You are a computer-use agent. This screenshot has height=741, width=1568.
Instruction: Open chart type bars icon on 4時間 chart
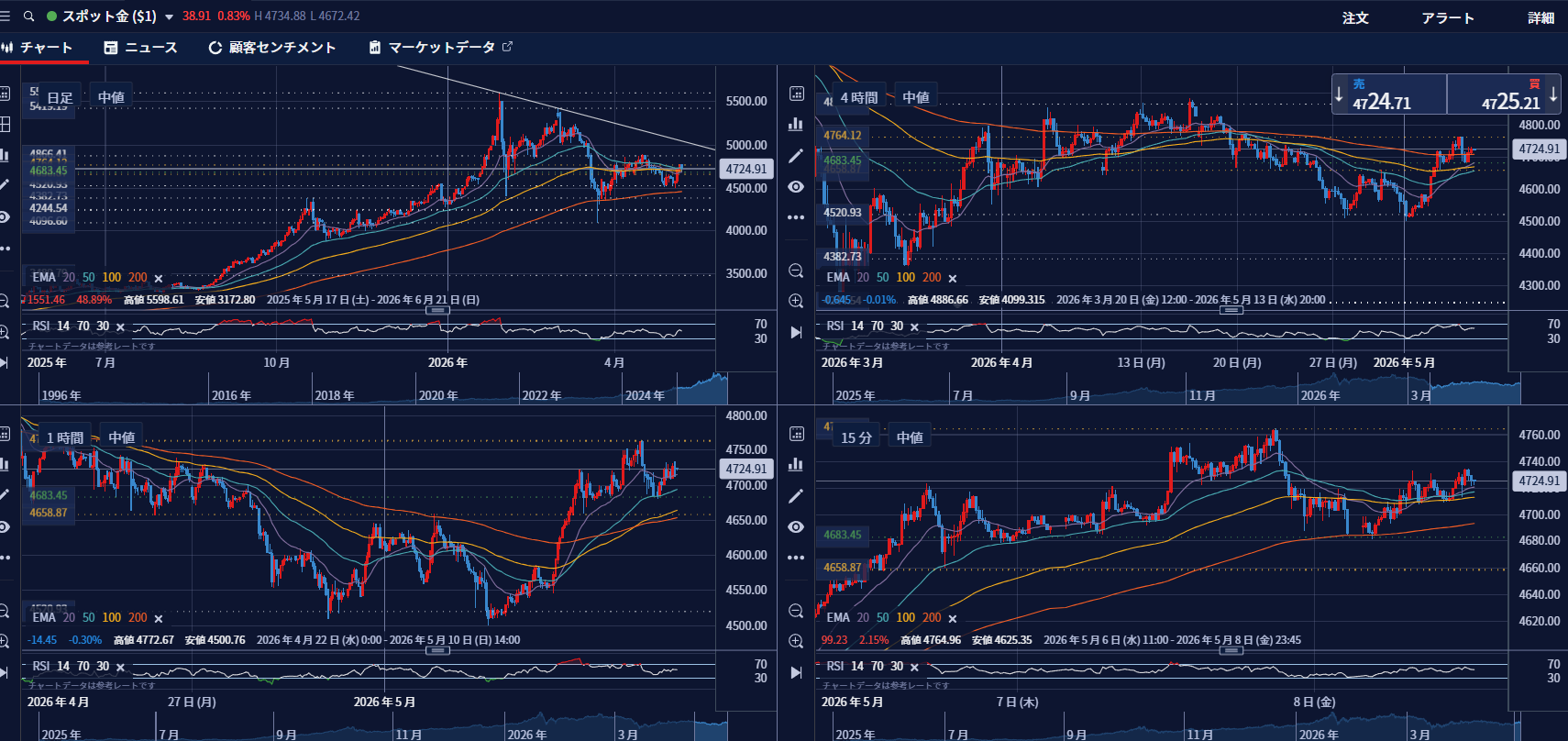tap(796, 125)
